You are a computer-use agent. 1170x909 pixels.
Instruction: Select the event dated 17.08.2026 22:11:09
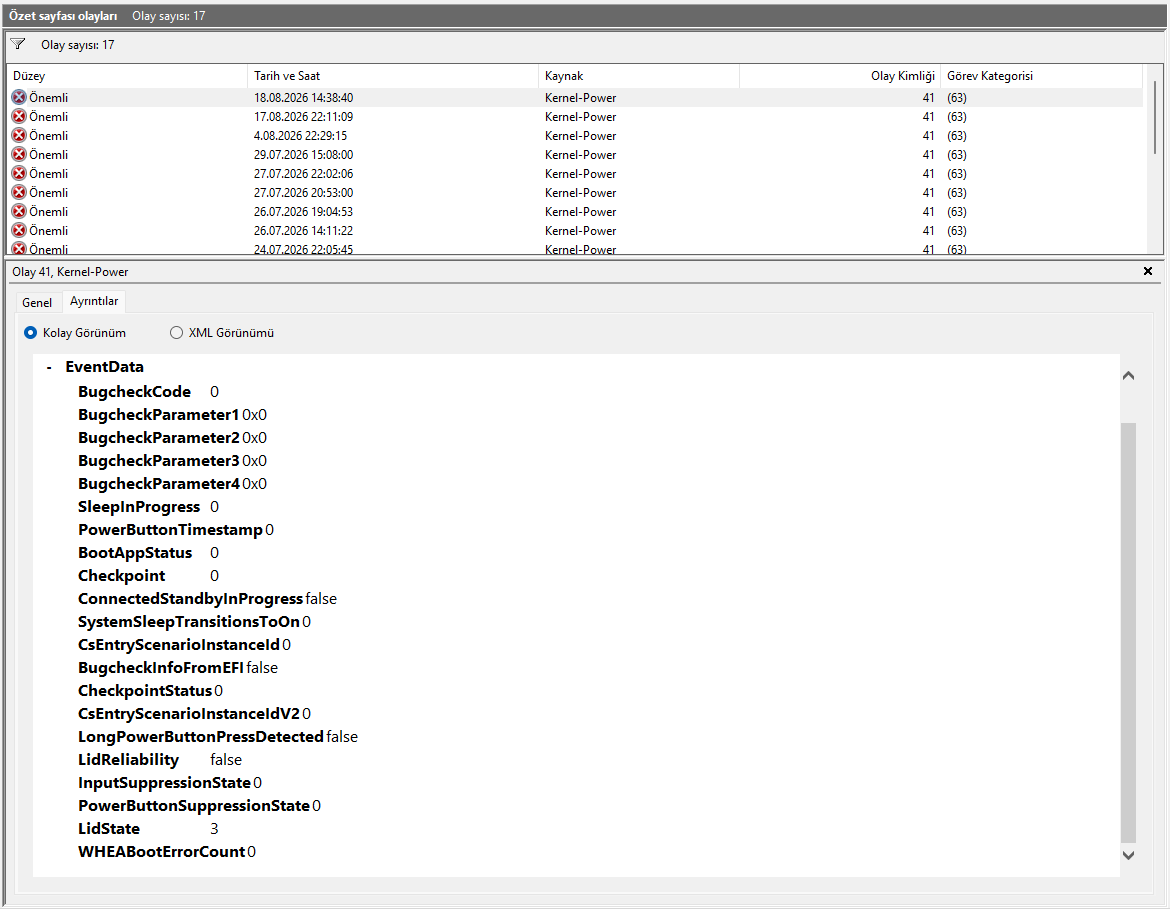tap(575, 116)
